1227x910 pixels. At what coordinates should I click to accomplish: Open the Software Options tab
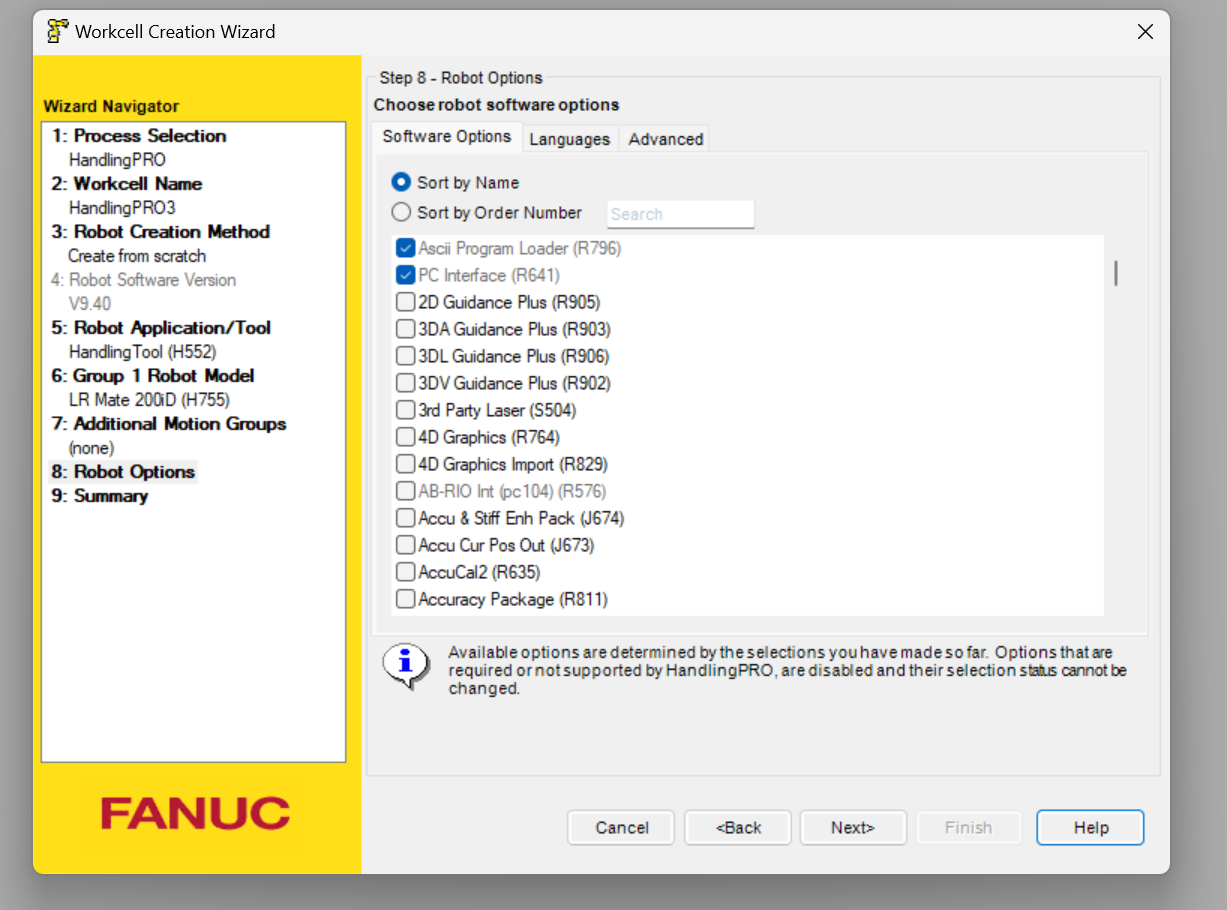(447, 137)
